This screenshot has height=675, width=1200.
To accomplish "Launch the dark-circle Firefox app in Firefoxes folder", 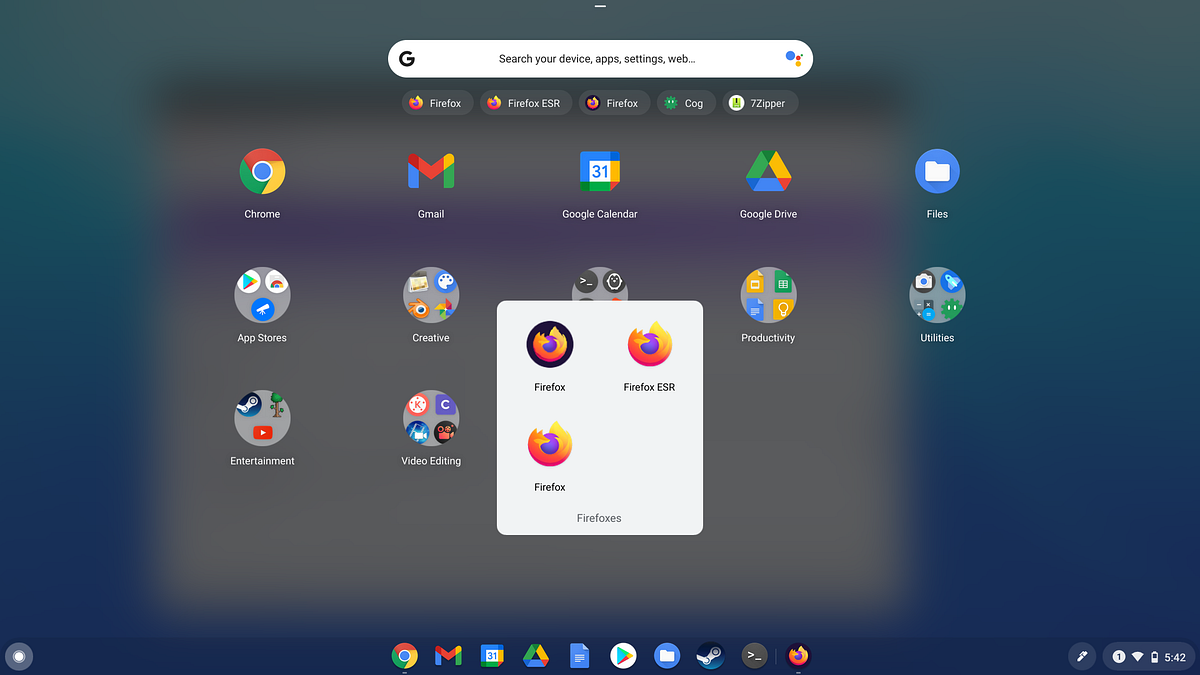I will coord(550,345).
